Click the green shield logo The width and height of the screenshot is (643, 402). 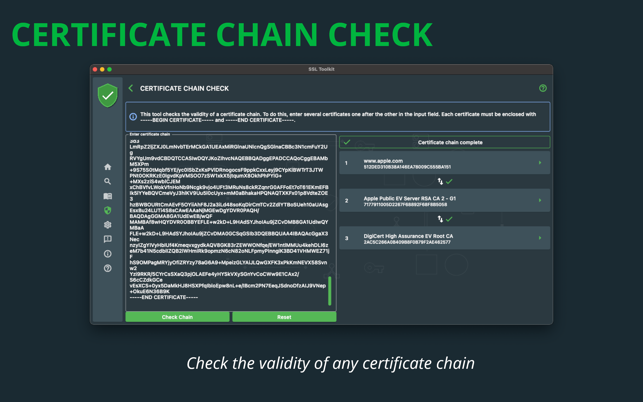107,95
